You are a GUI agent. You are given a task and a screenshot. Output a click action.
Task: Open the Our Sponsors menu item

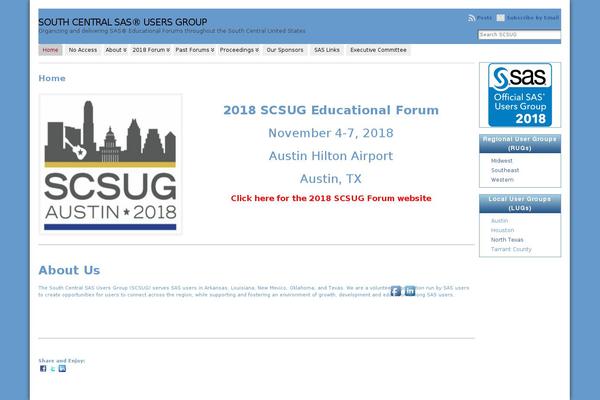click(285, 50)
